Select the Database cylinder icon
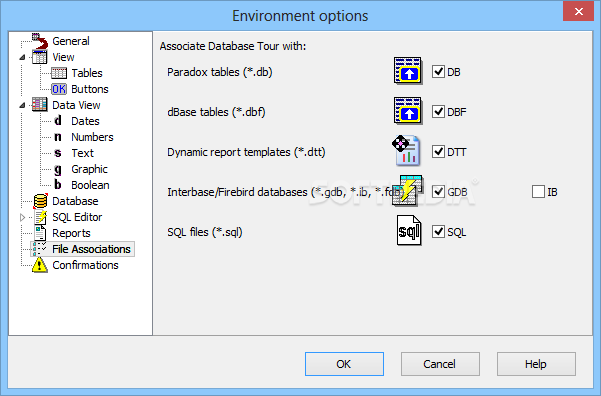The height and width of the screenshot is (396, 601). (x=40, y=201)
